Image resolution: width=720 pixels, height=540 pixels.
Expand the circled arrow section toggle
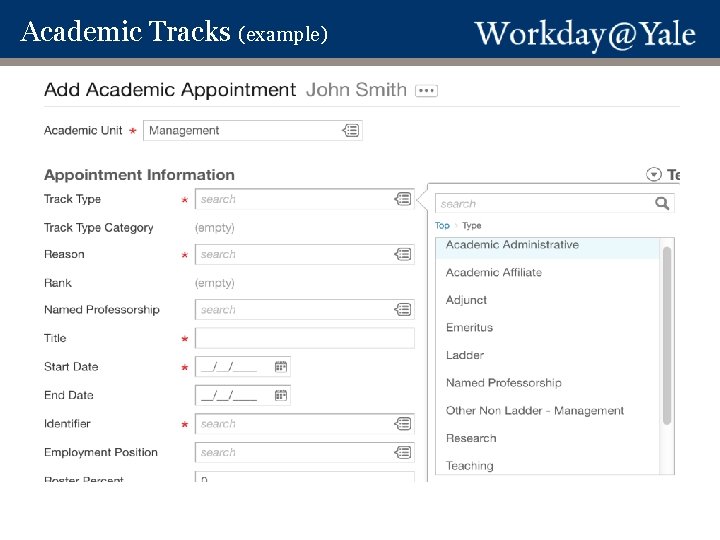(653, 174)
